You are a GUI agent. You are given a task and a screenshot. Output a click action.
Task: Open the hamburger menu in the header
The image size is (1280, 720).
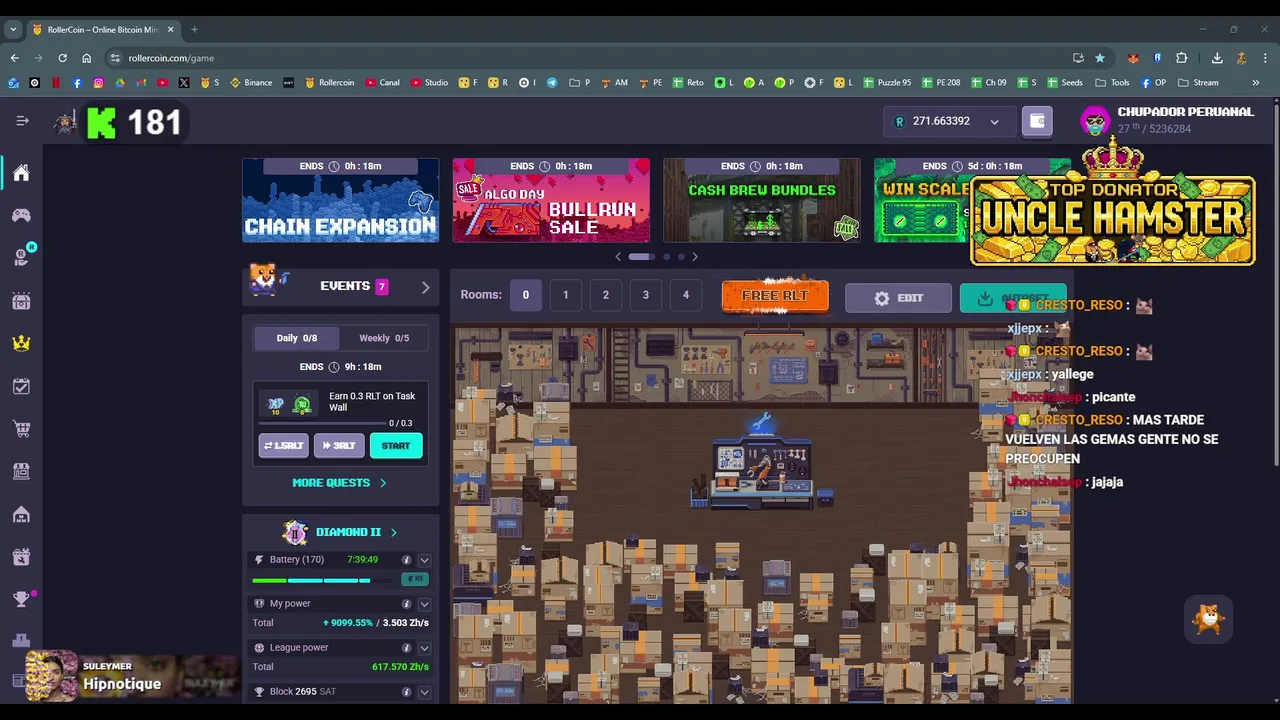22,121
